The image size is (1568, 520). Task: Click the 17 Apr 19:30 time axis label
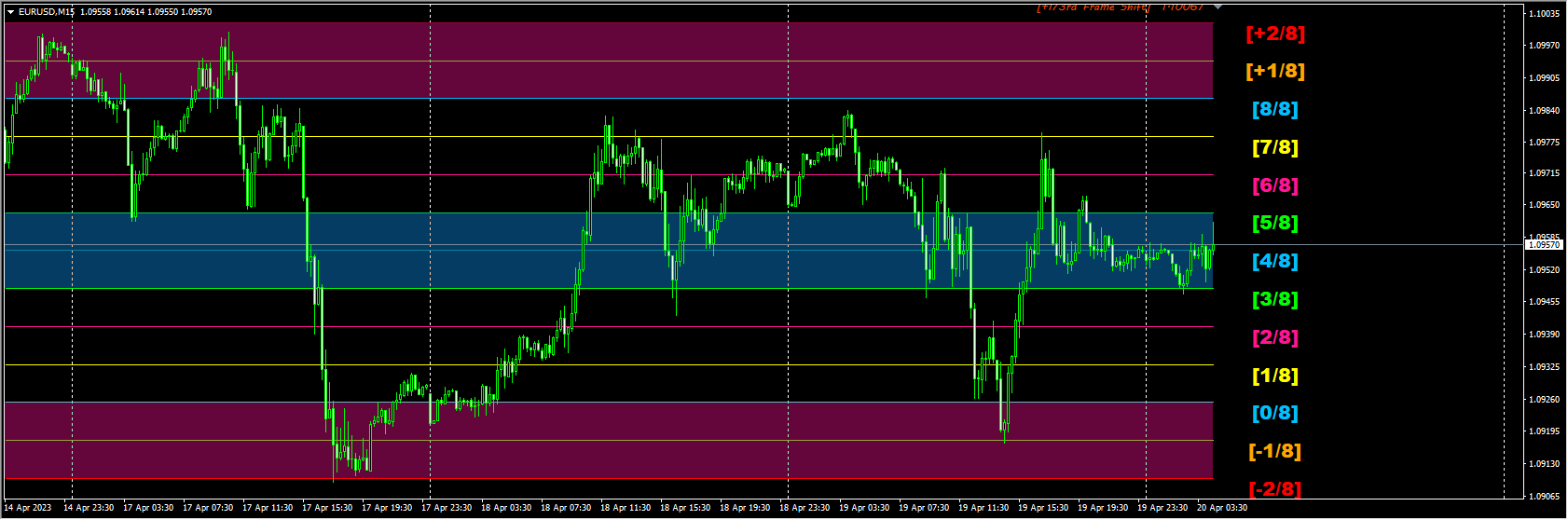(x=387, y=509)
